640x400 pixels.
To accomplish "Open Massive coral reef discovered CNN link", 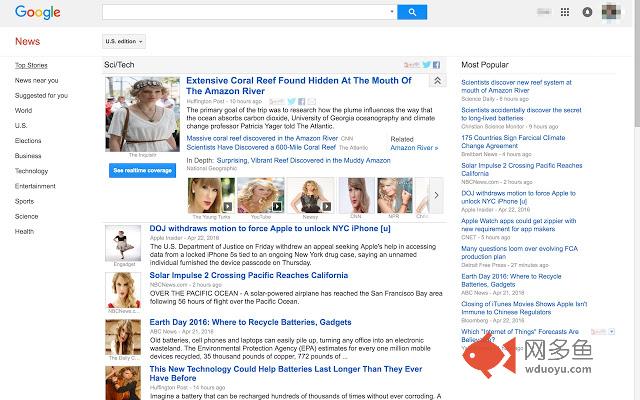I will click(262, 138).
